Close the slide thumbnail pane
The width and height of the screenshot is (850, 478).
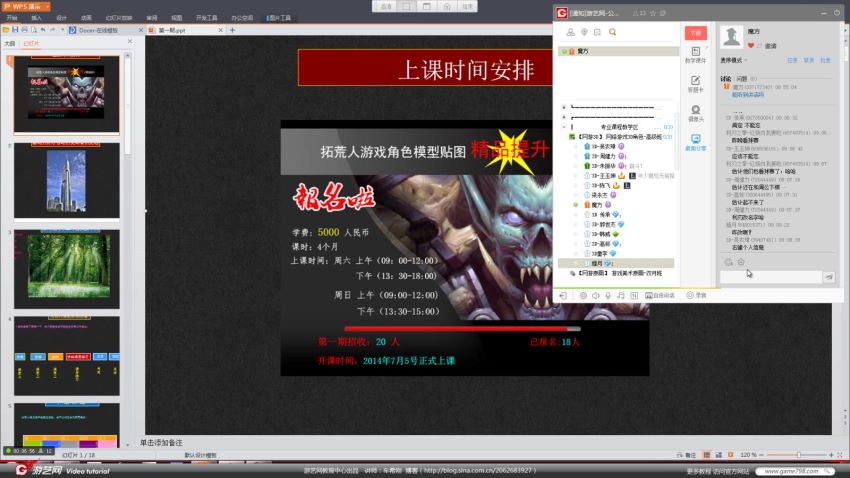(130, 41)
